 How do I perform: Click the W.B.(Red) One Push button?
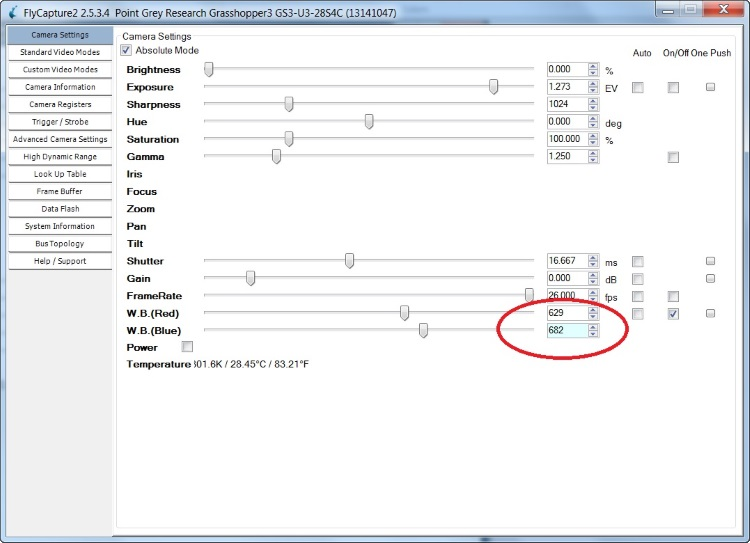click(710, 313)
